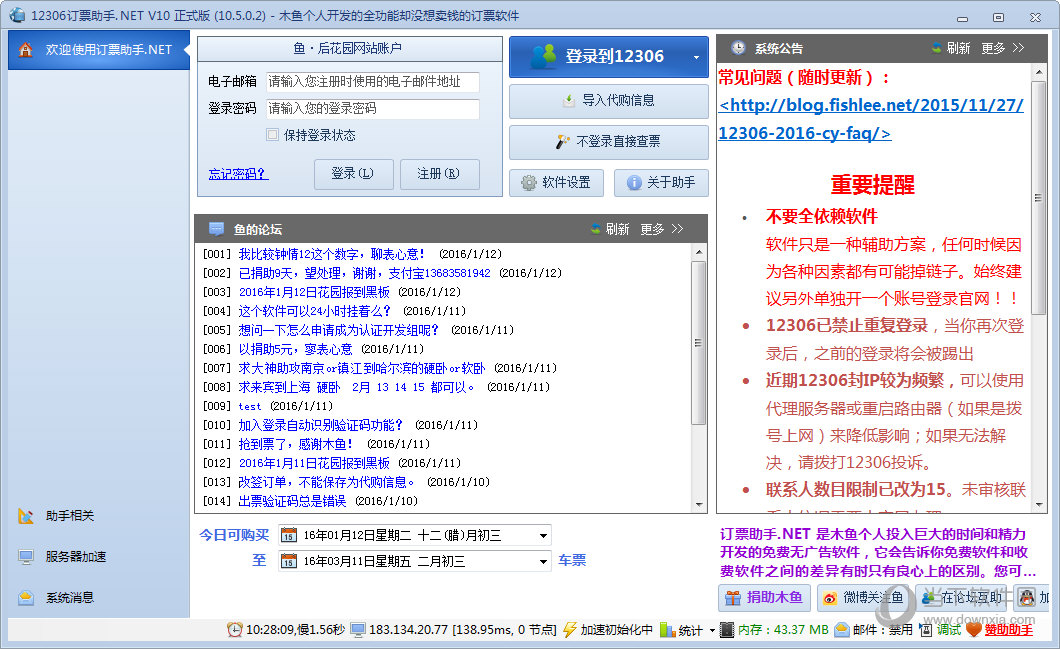The width and height of the screenshot is (1060, 649).
Task: Click the chat icon beside 鱼的论坛
Action: pyautogui.click(x=216, y=229)
